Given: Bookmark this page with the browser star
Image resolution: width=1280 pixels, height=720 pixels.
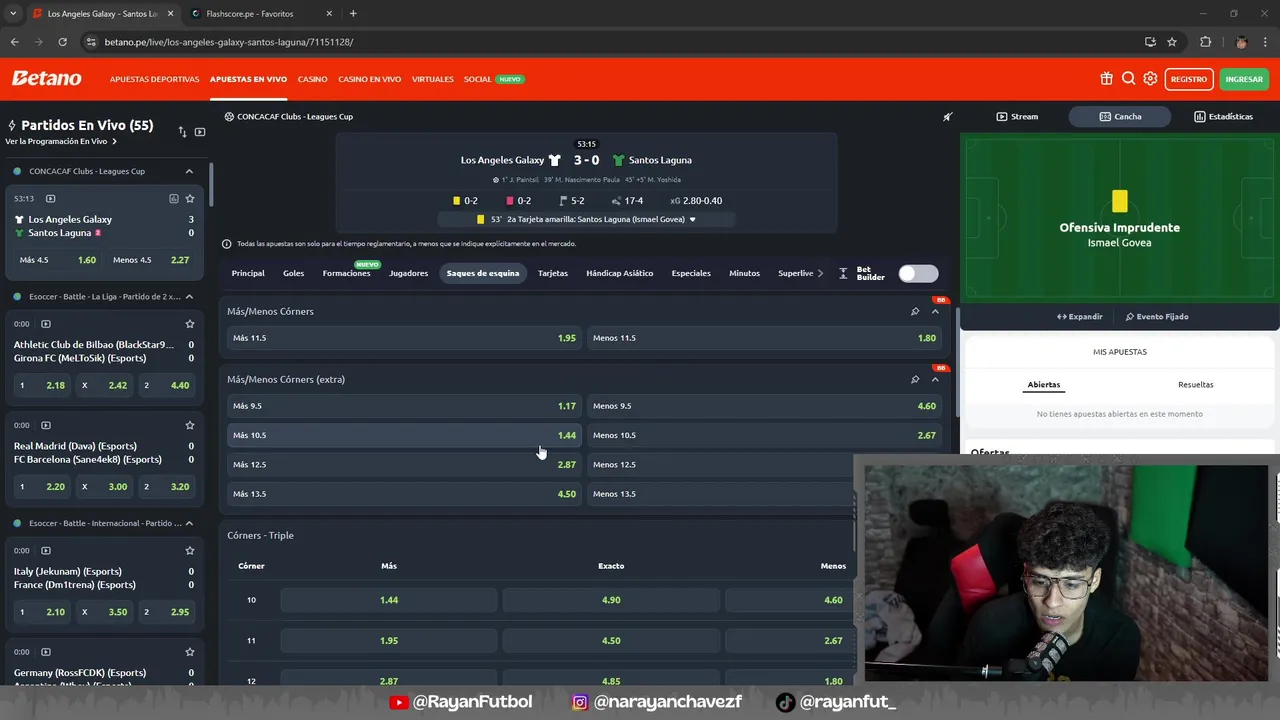Looking at the screenshot, I should pyautogui.click(x=1172, y=42).
